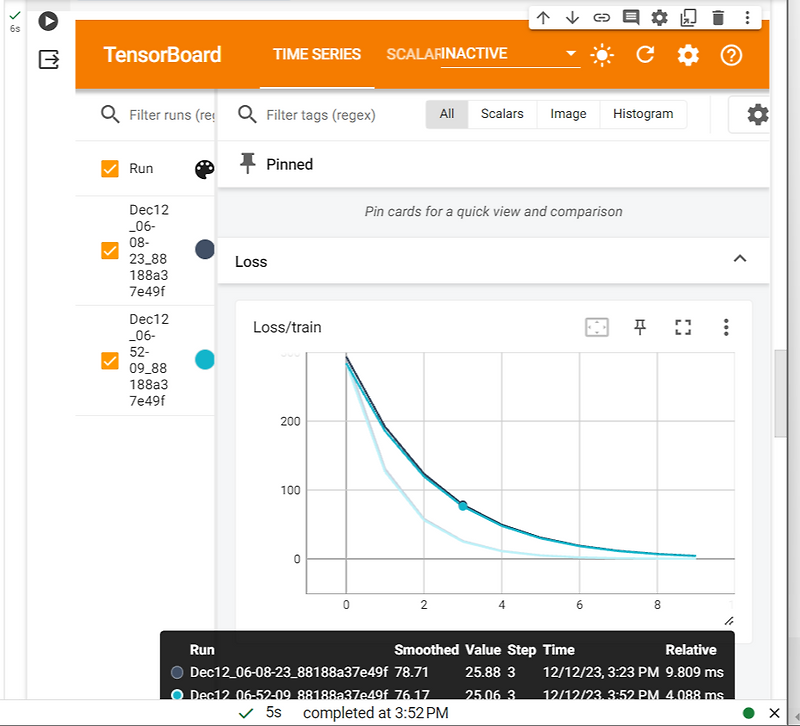Open more options for Loss/train card

[x=726, y=327]
